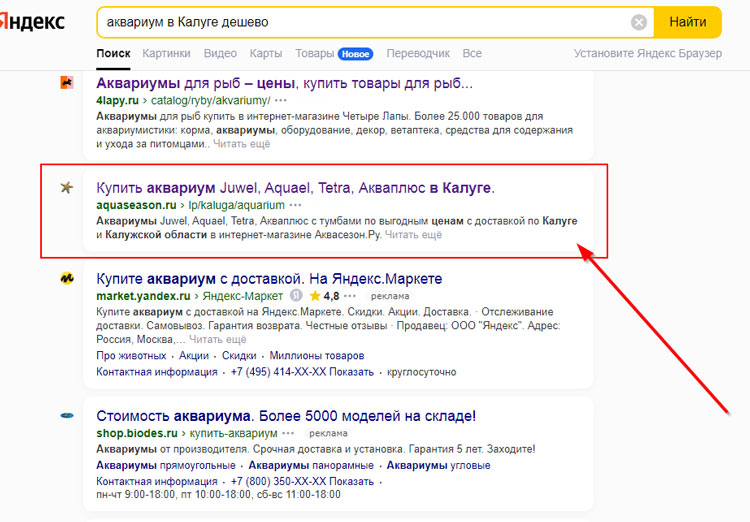Viewport: 750px width, 522px height.
Task: Click the Yandex Market result favicon
Action: click(x=67, y=279)
